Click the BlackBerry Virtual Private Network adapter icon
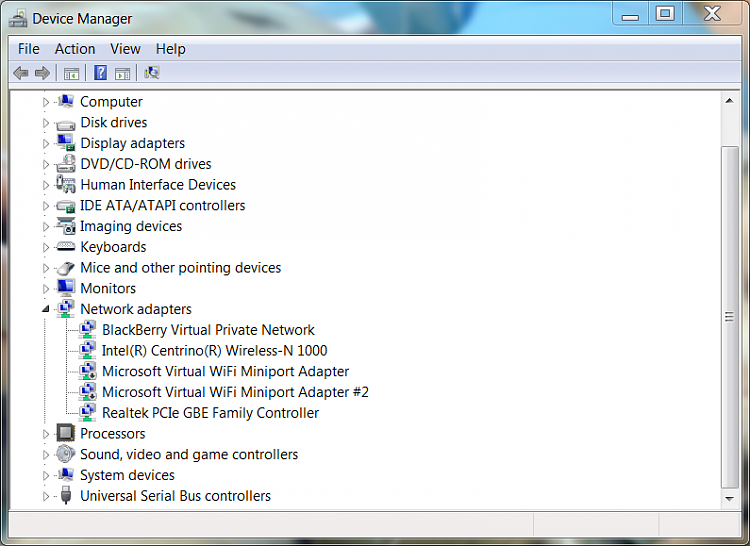The image size is (750, 546). point(88,329)
